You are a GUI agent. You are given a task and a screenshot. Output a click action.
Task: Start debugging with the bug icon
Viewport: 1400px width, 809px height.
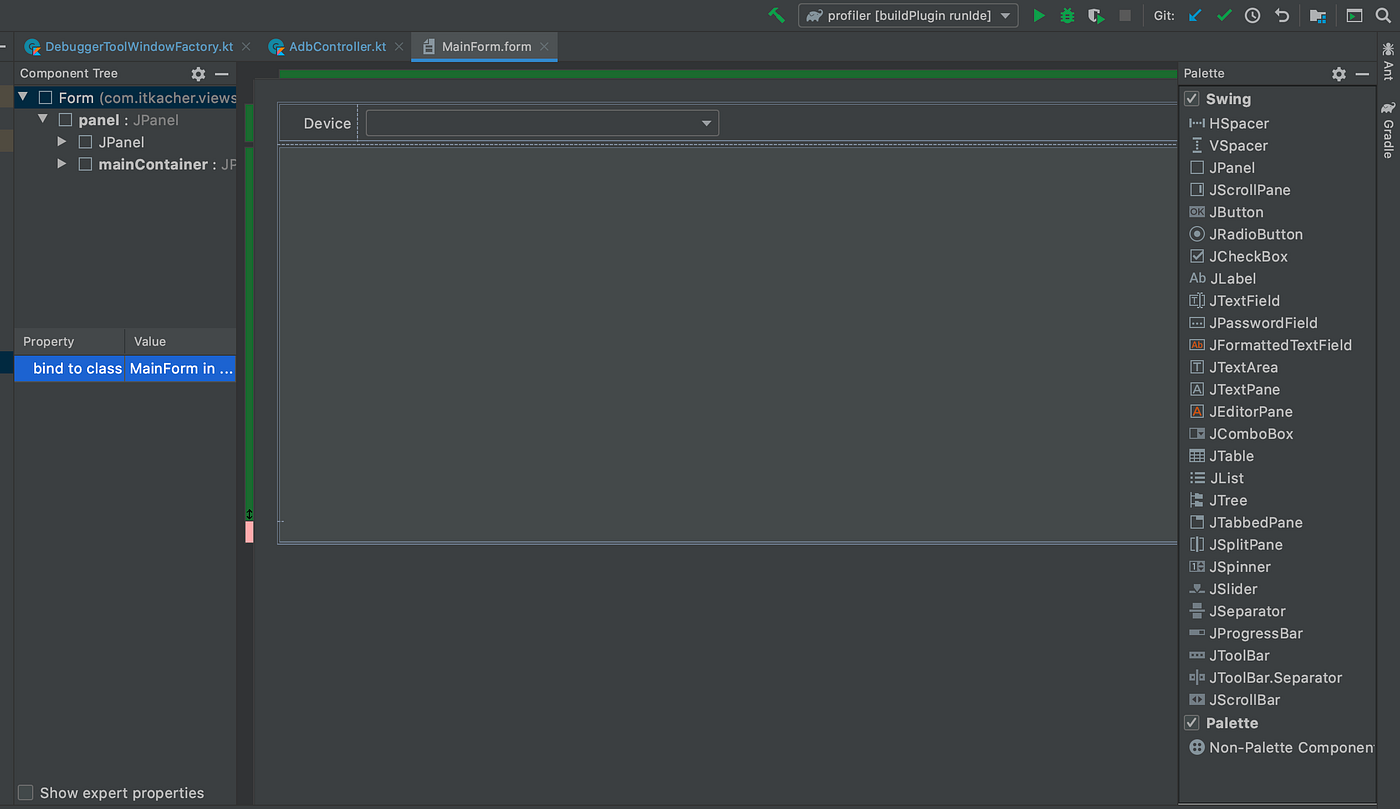1066,15
